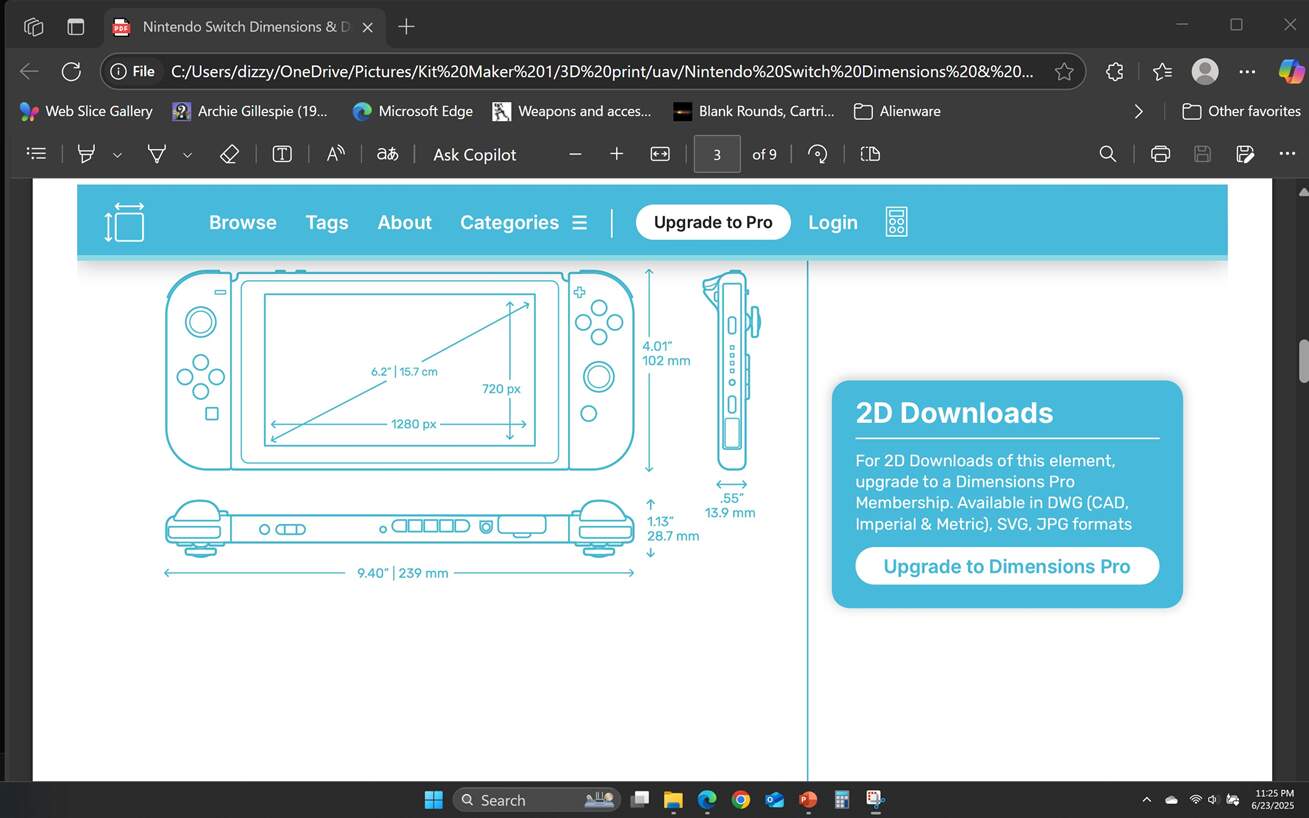Click the Login link
The image size is (1309, 818).
tap(833, 223)
